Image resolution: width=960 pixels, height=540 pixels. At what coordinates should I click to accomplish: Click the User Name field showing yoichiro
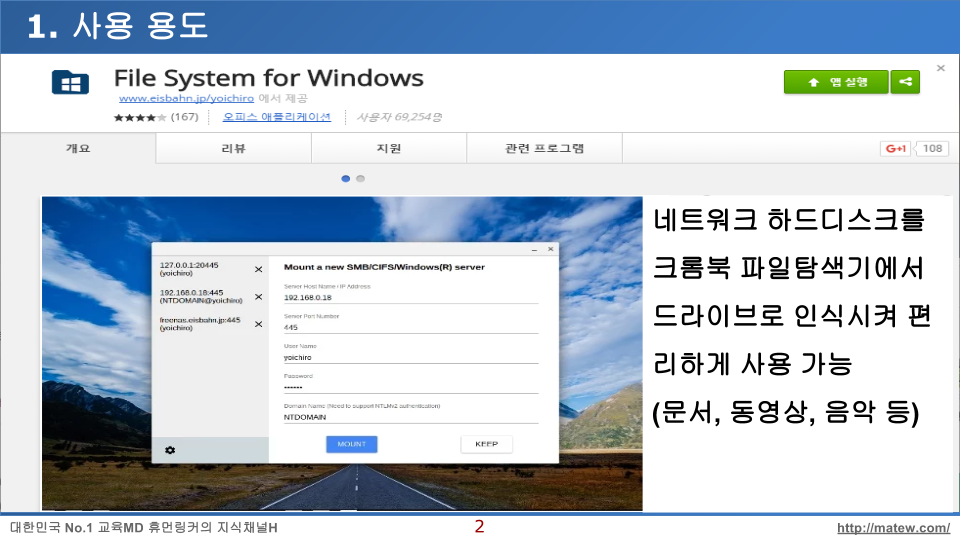tap(411, 358)
